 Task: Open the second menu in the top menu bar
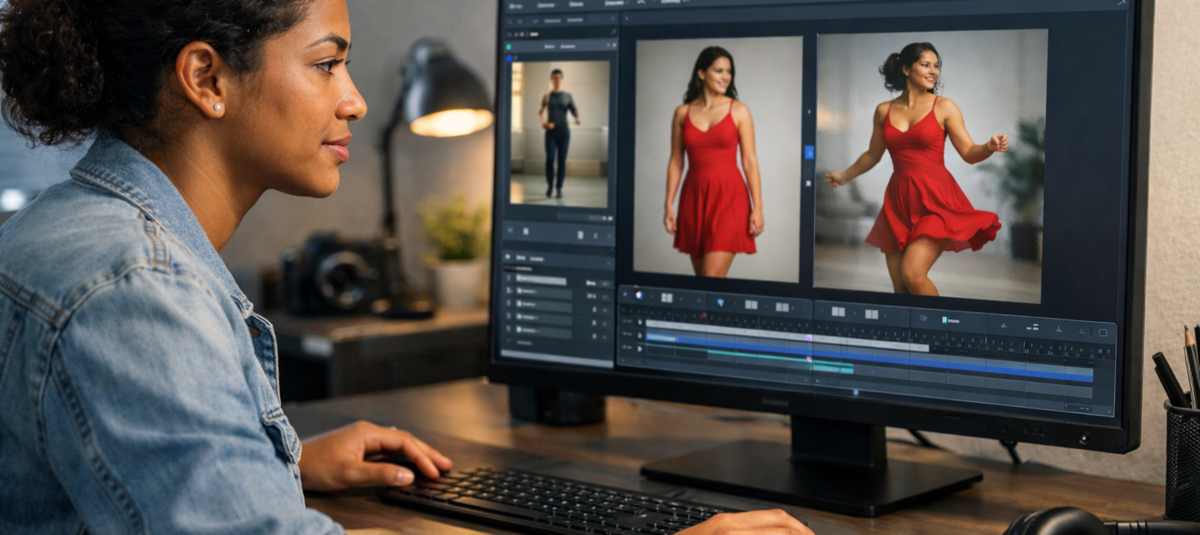[546, 5]
